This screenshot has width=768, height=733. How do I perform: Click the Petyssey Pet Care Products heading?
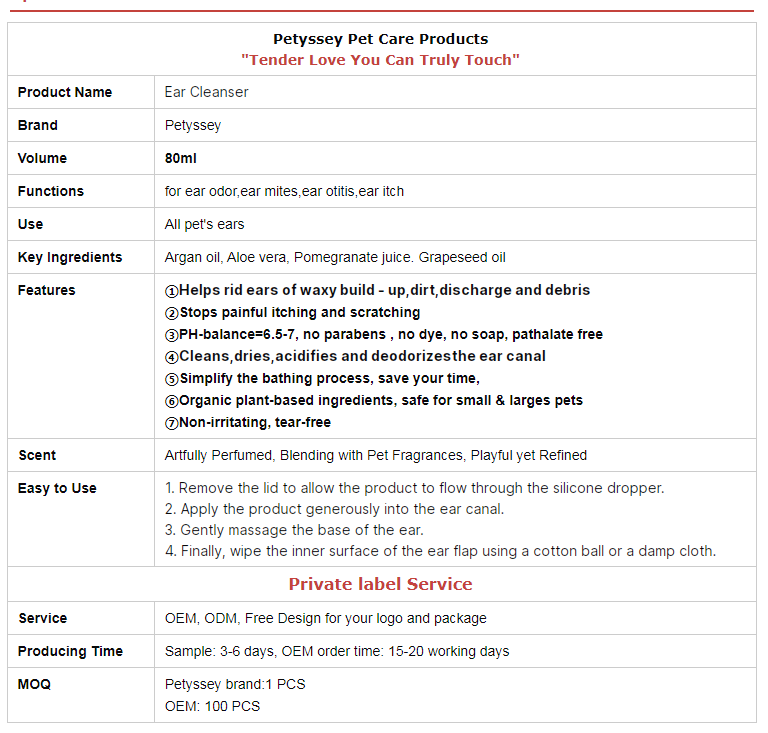380,39
